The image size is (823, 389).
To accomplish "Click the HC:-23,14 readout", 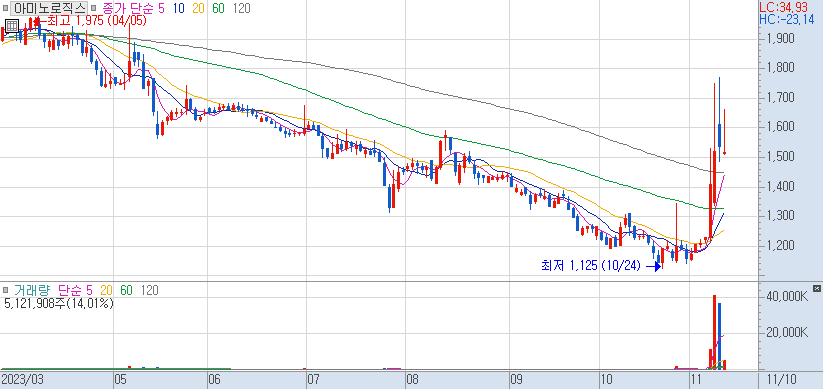I will click(787, 20).
